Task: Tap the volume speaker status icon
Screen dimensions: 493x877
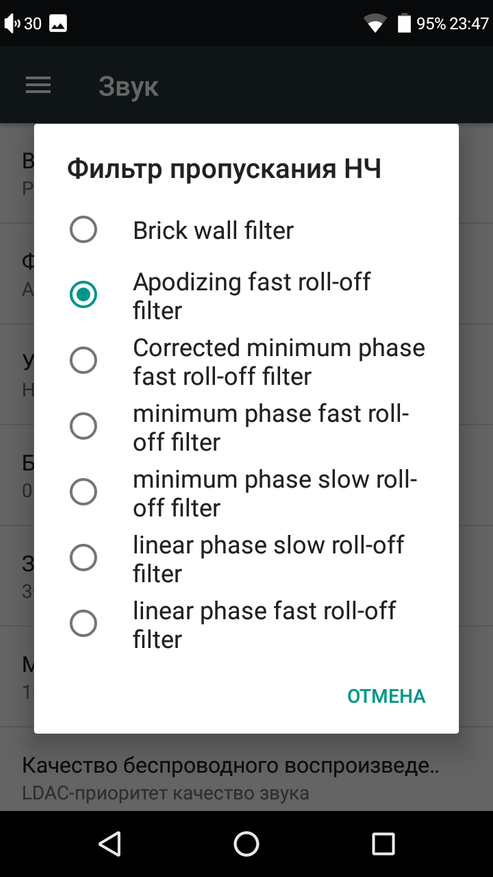Action: coord(12,23)
